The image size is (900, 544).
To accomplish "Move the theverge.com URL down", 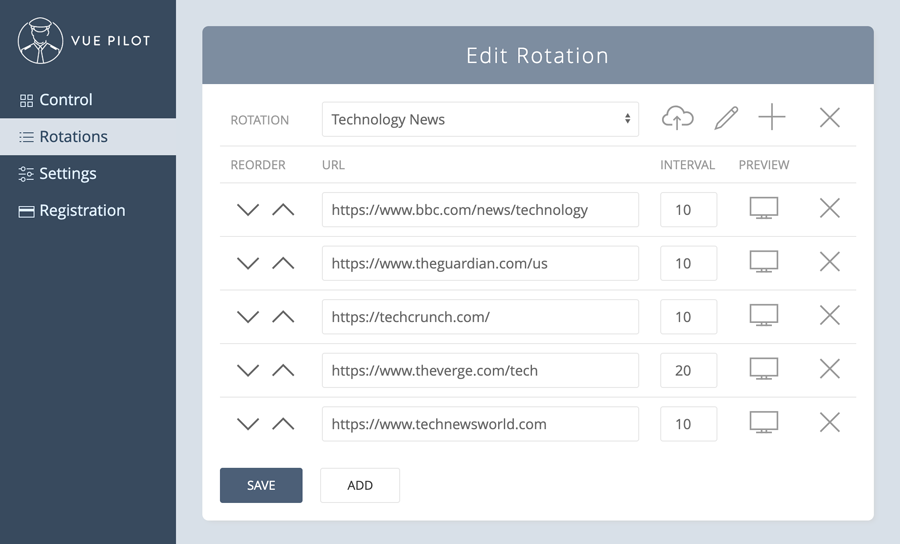I will click(248, 371).
